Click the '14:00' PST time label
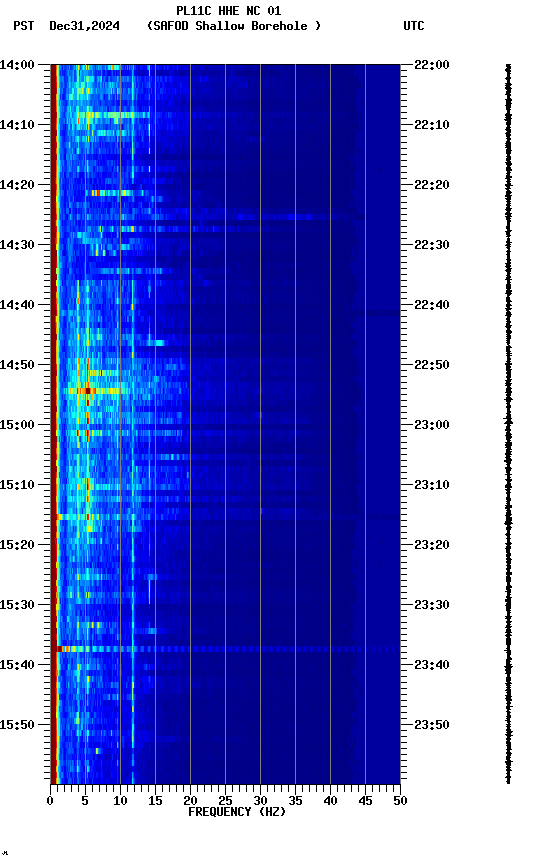 [x=17, y=65]
